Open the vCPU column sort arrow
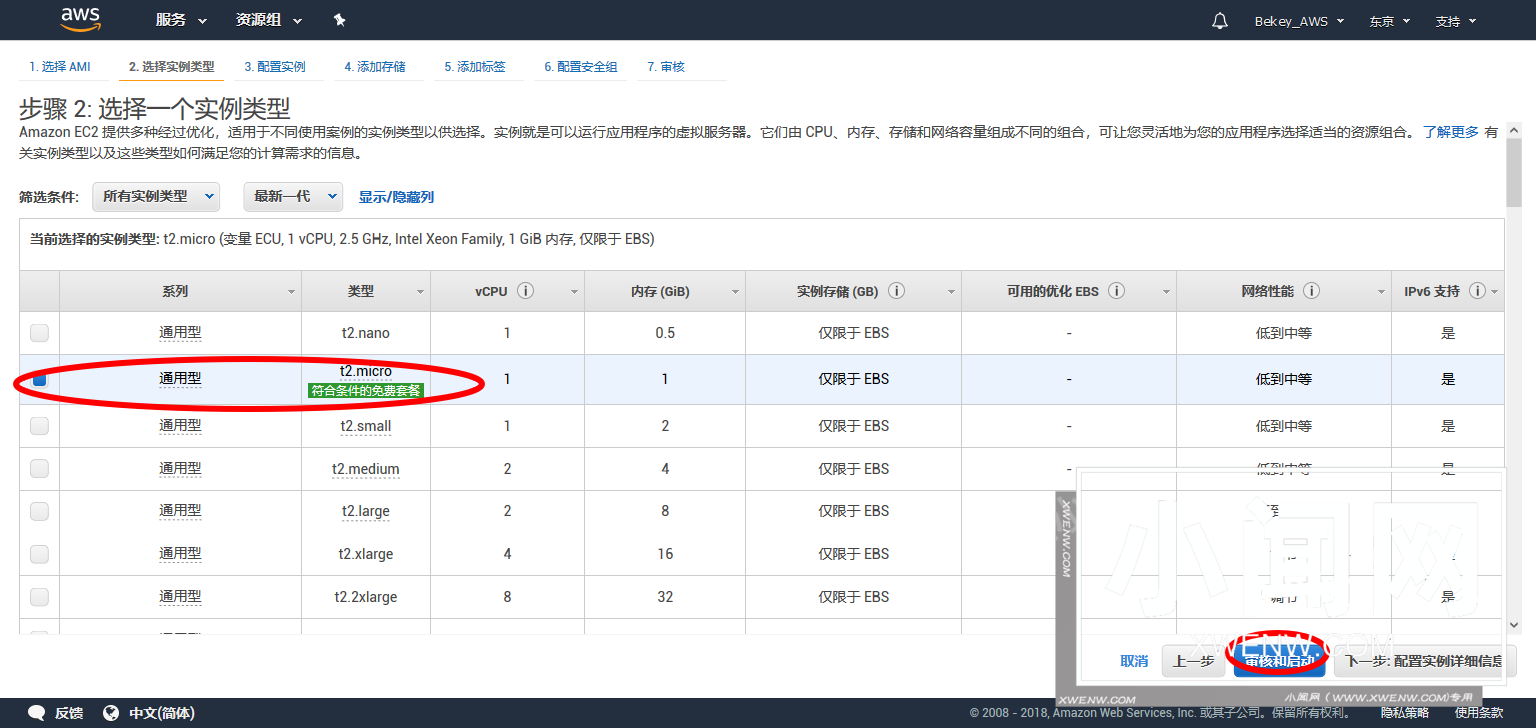 point(574,292)
